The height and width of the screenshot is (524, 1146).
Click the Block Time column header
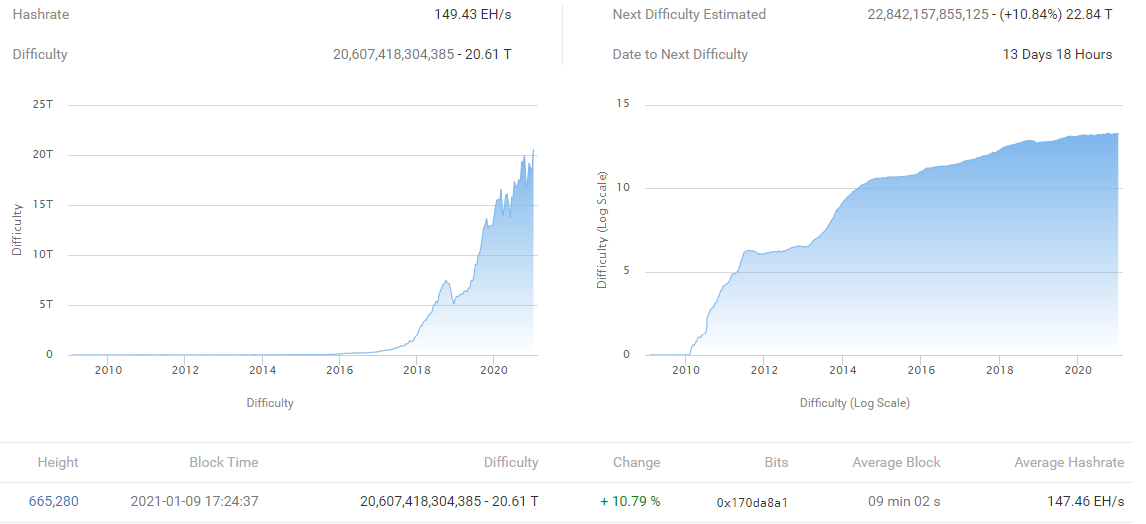tap(224, 462)
